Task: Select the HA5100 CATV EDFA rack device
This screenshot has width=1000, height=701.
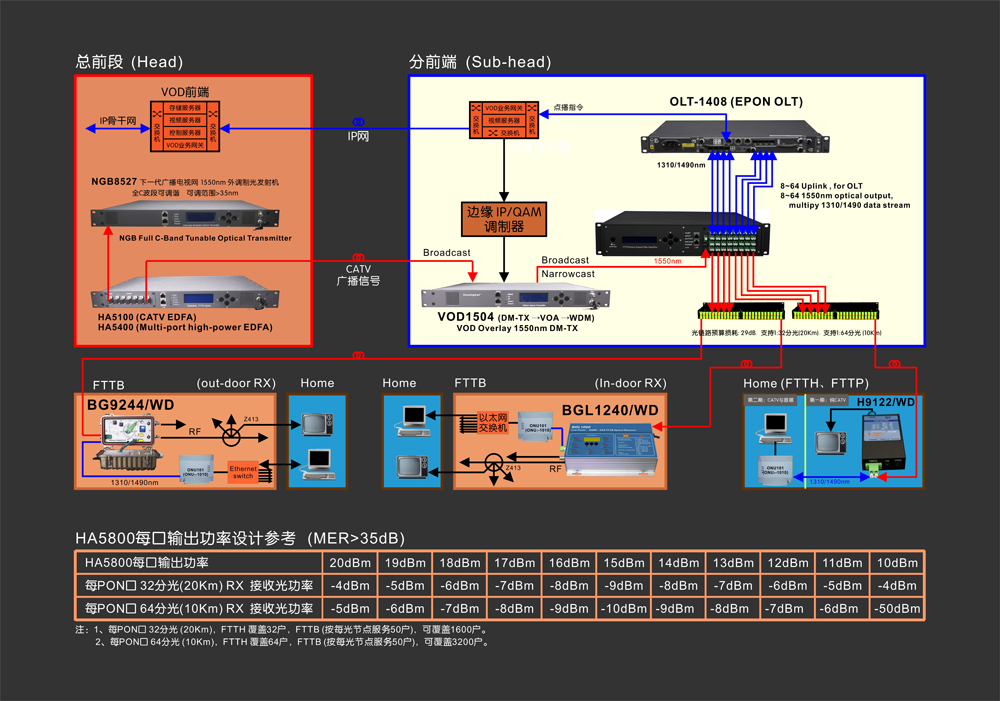Action: pos(185,293)
